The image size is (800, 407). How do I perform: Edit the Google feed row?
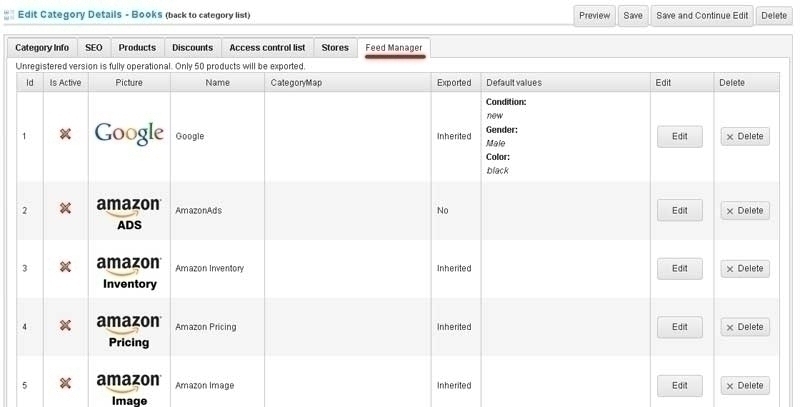click(x=680, y=136)
